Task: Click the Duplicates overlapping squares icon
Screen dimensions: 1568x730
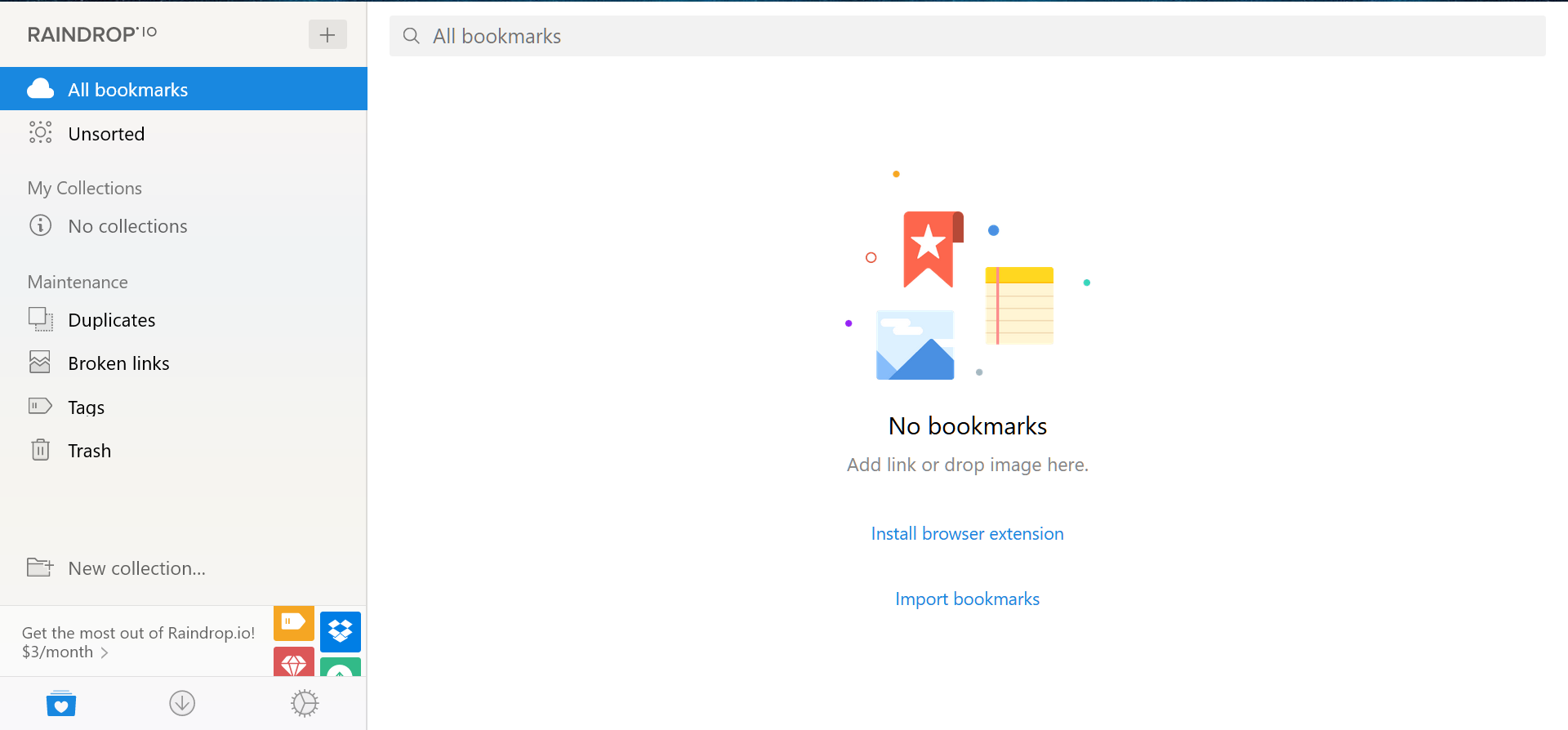Action: (41, 319)
